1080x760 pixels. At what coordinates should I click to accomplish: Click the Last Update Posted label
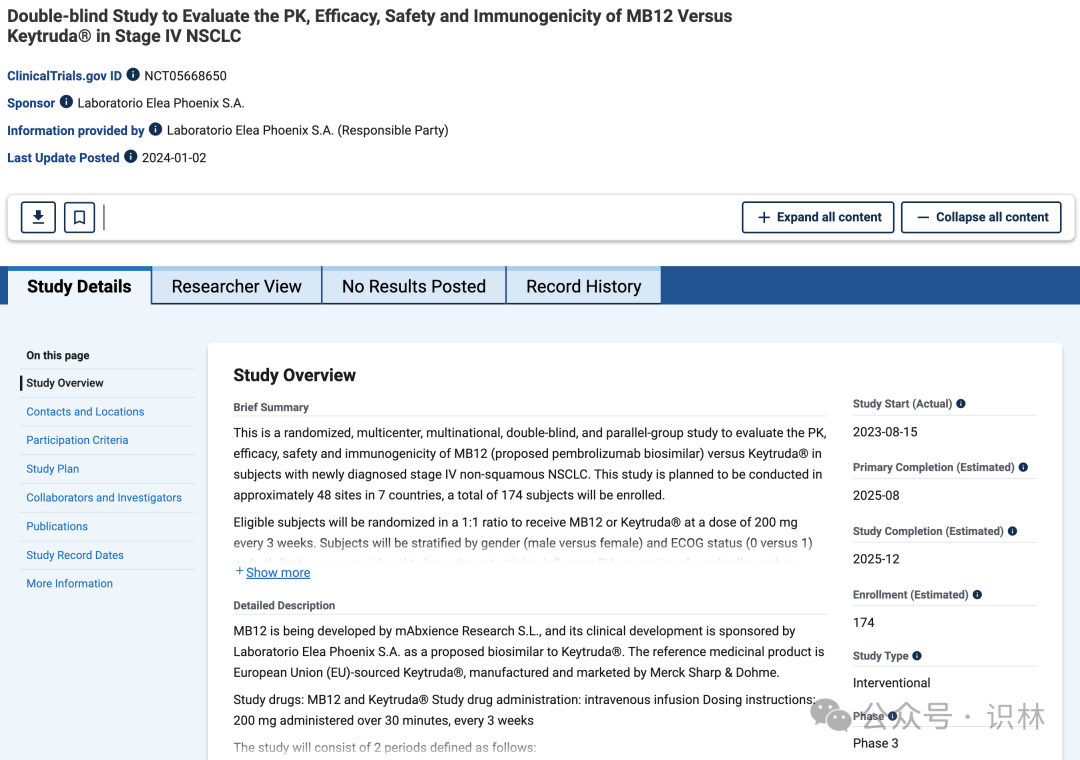(x=63, y=158)
